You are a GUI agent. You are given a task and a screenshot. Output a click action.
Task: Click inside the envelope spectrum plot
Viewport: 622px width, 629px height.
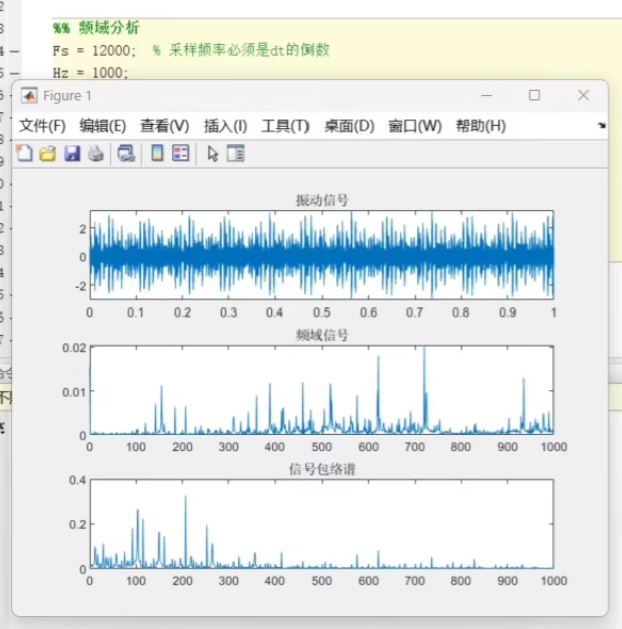click(x=322, y=524)
